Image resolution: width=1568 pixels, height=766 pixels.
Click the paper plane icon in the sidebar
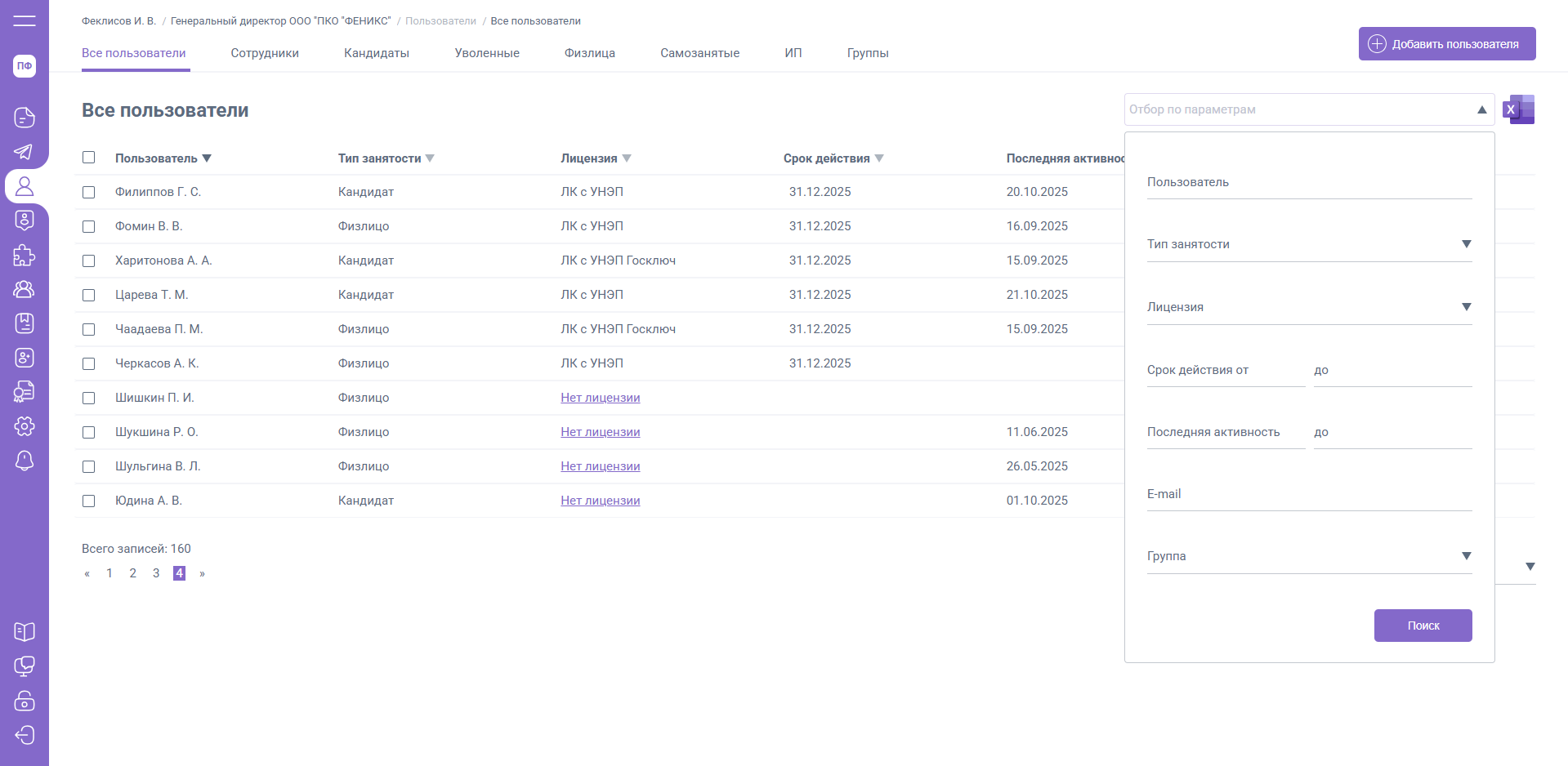pyautogui.click(x=25, y=152)
